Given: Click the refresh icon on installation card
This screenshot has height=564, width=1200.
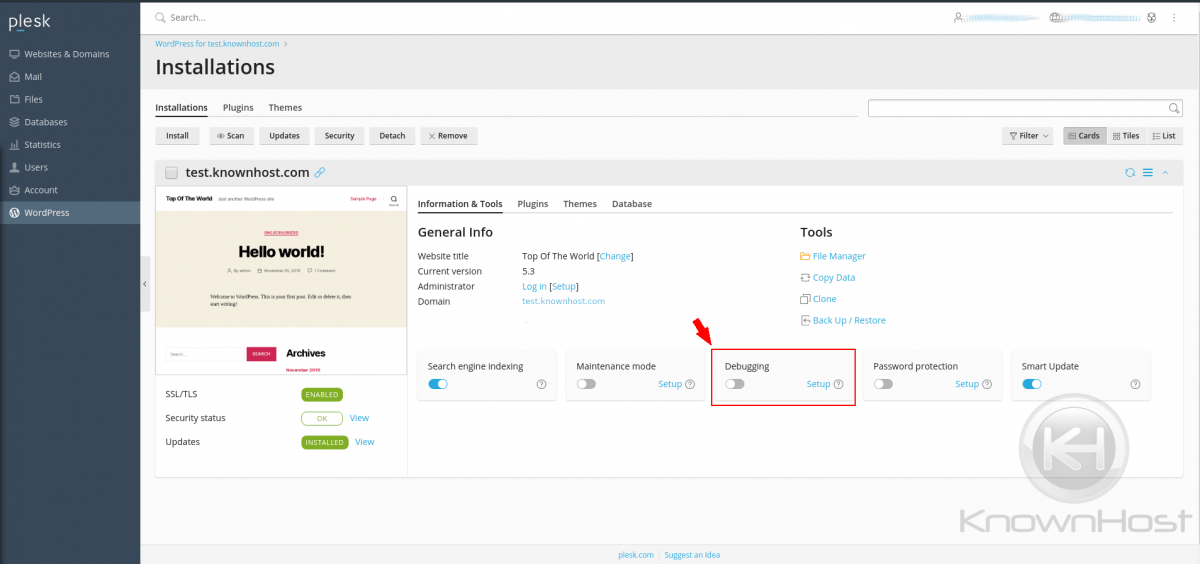Looking at the screenshot, I should tap(1130, 172).
